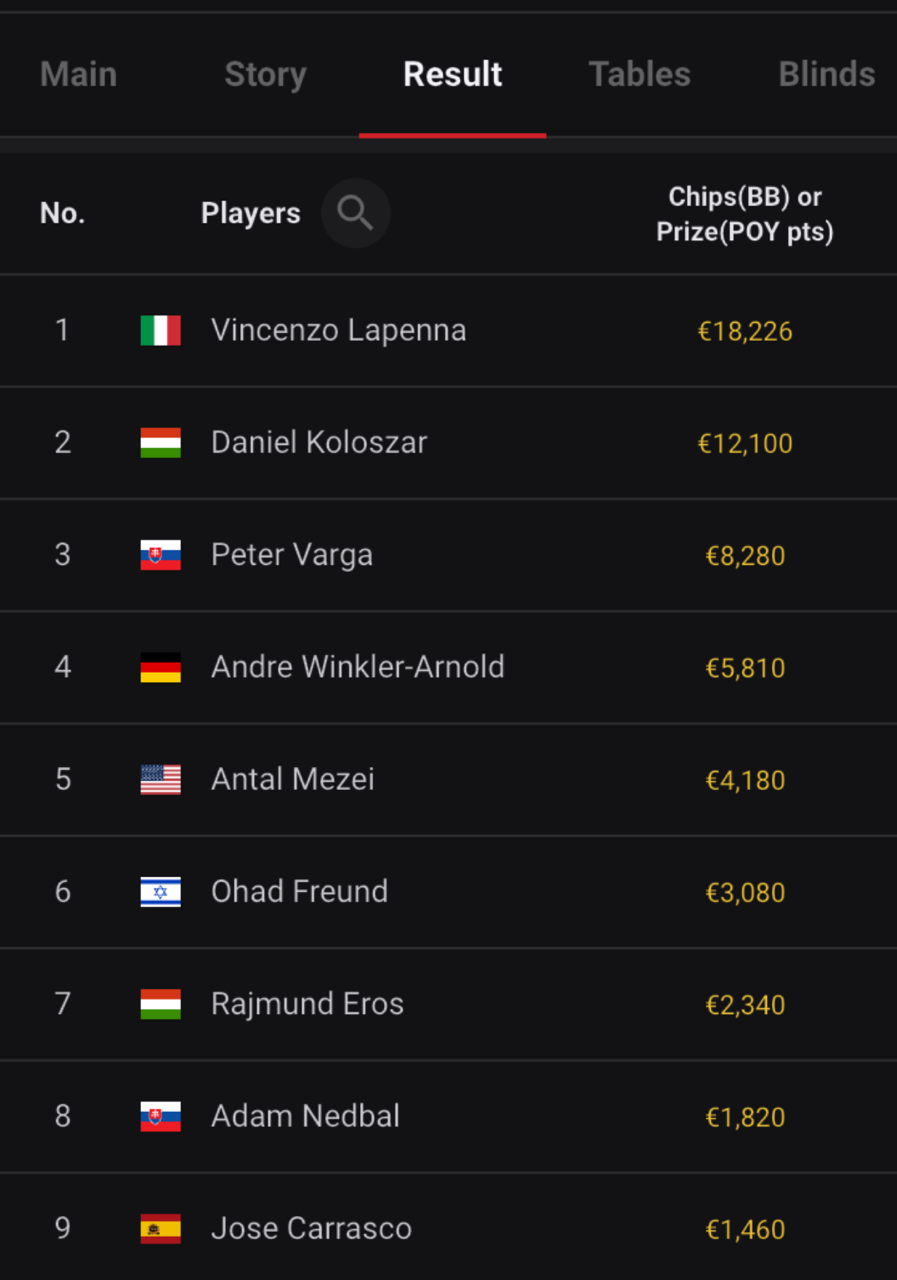Open player Rajmund Eros's name

point(308,1004)
